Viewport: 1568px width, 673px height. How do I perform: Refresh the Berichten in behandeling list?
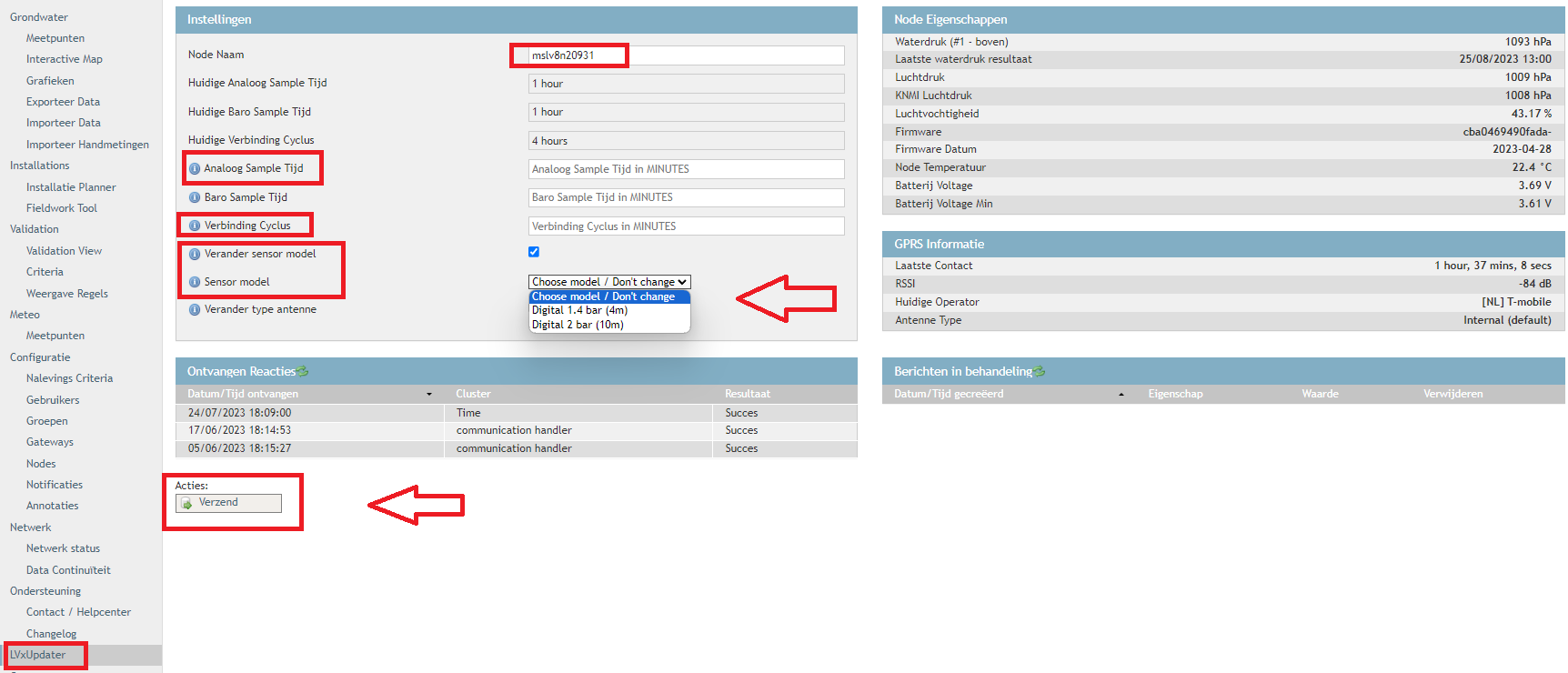tap(1040, 372)
